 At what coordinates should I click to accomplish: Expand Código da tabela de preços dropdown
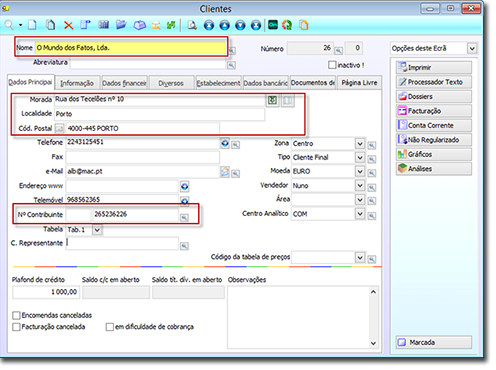(x=360, y=257)
